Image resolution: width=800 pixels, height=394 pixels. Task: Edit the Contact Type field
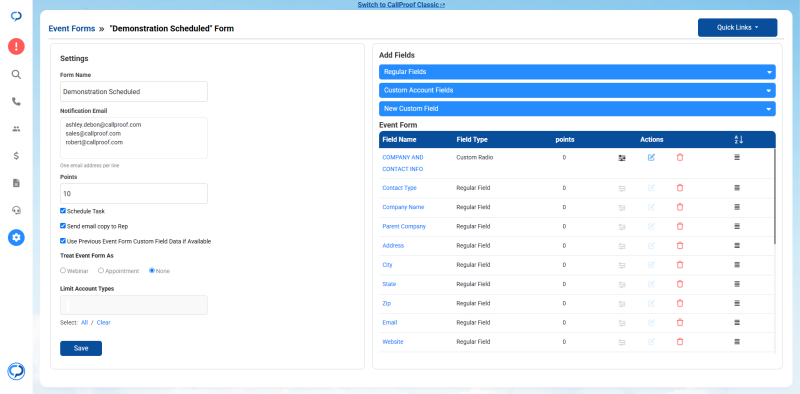(651, 188)
